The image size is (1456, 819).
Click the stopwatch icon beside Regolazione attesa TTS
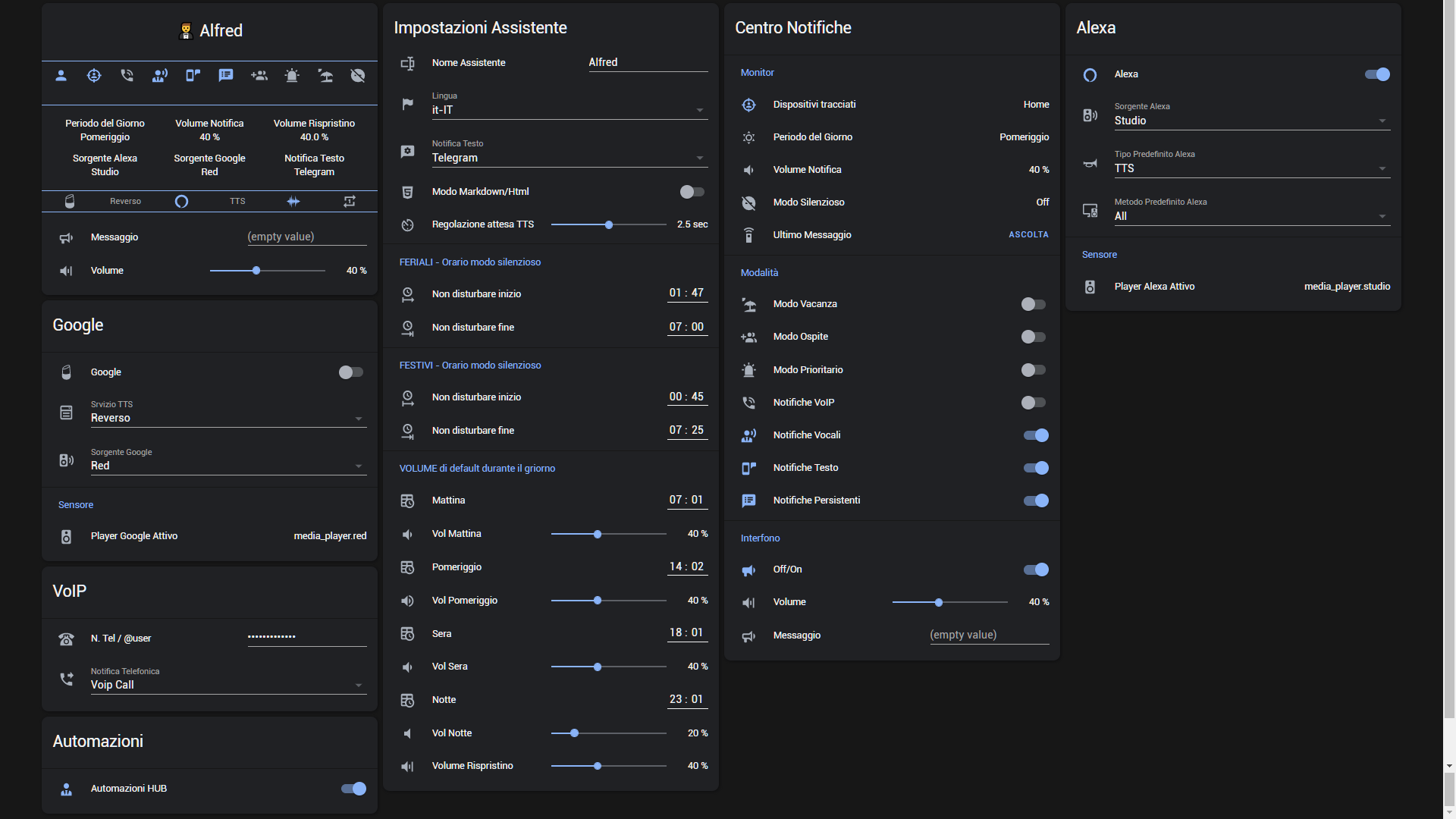coord(407,224)
